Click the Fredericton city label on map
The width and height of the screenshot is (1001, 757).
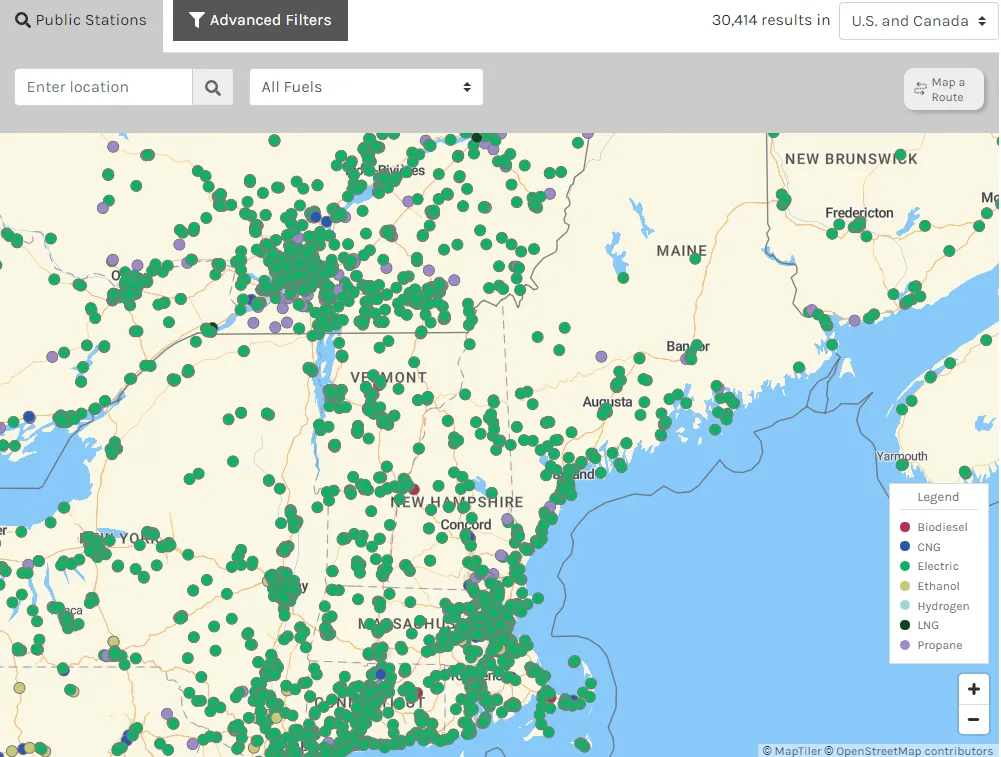(859, 213)
